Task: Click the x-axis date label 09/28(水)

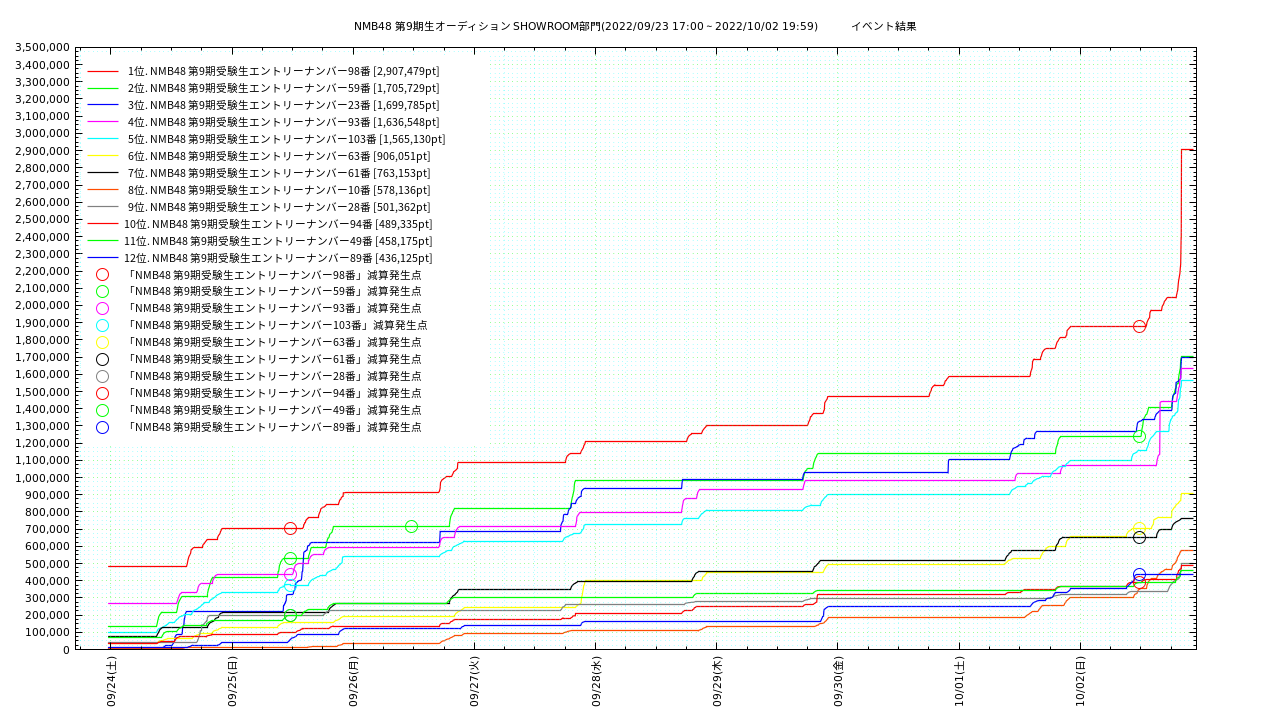Action: [595, 681]
